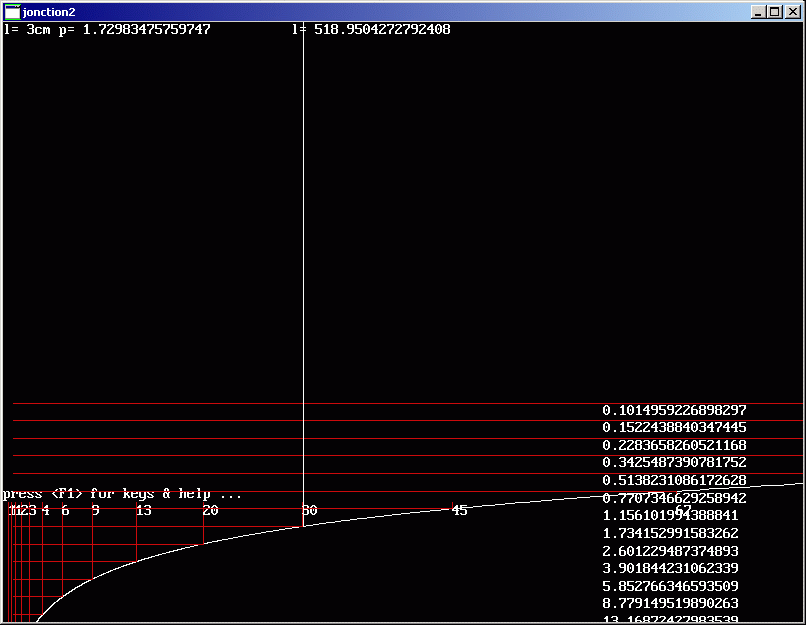This screenshot has width=806, height=625.
Task: Click the jonction2 window system icon
Action: click(x=12, y=12)
